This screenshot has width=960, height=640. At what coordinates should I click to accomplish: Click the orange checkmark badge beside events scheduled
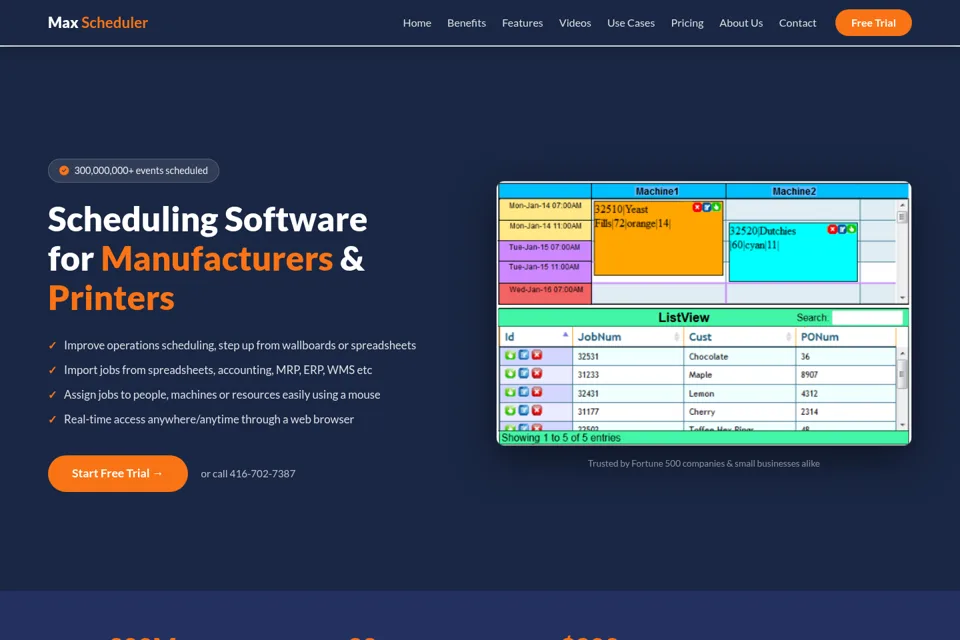[x=64, y=171]
